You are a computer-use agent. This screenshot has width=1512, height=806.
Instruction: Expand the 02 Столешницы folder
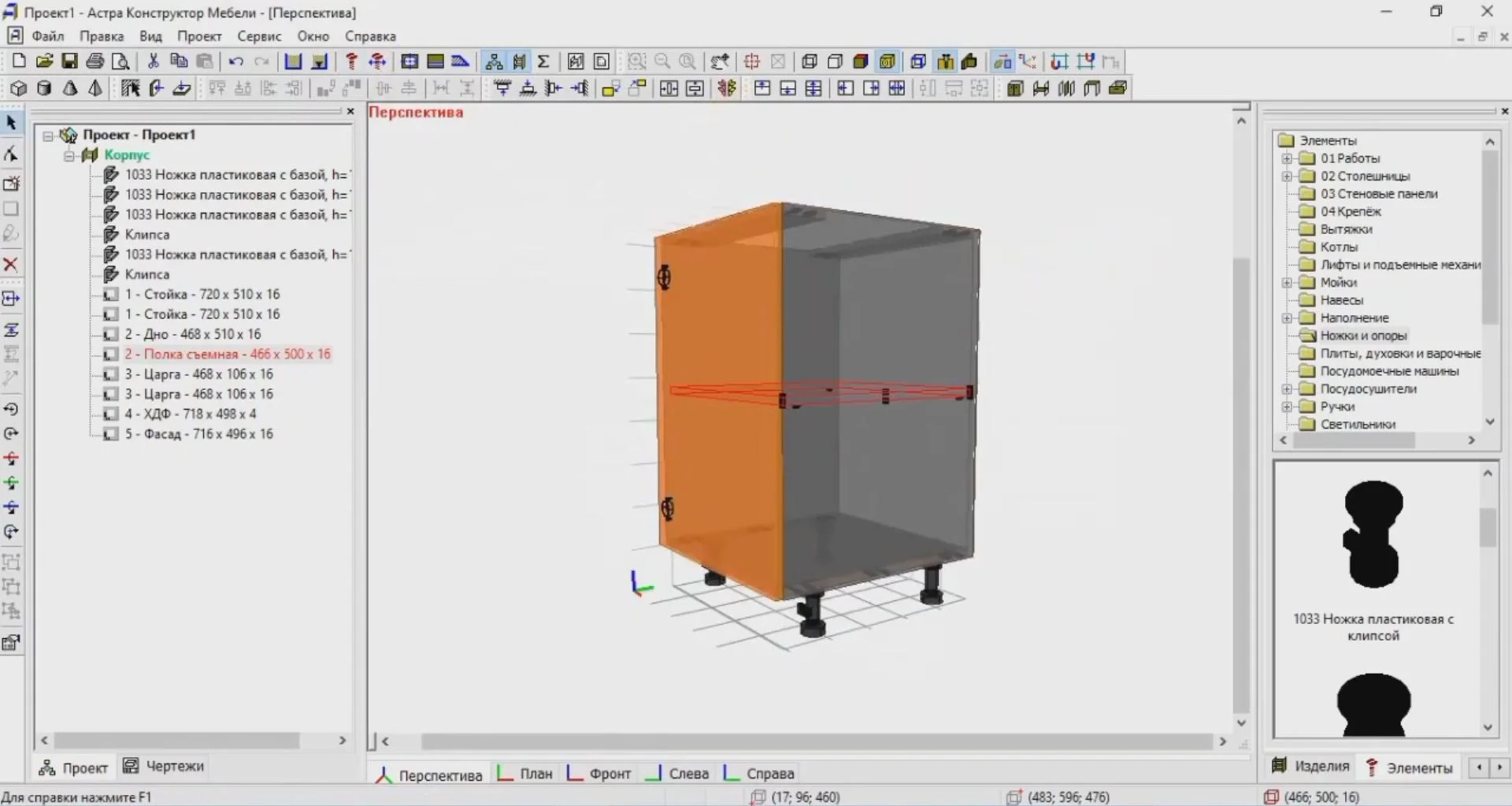tap(1287, 176)
